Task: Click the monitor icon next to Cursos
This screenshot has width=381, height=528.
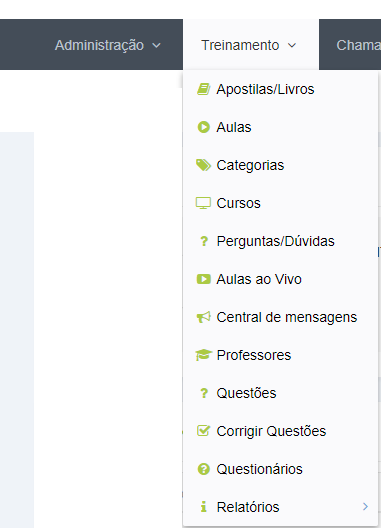Action: pyautogui.click(x=203, y=203)
